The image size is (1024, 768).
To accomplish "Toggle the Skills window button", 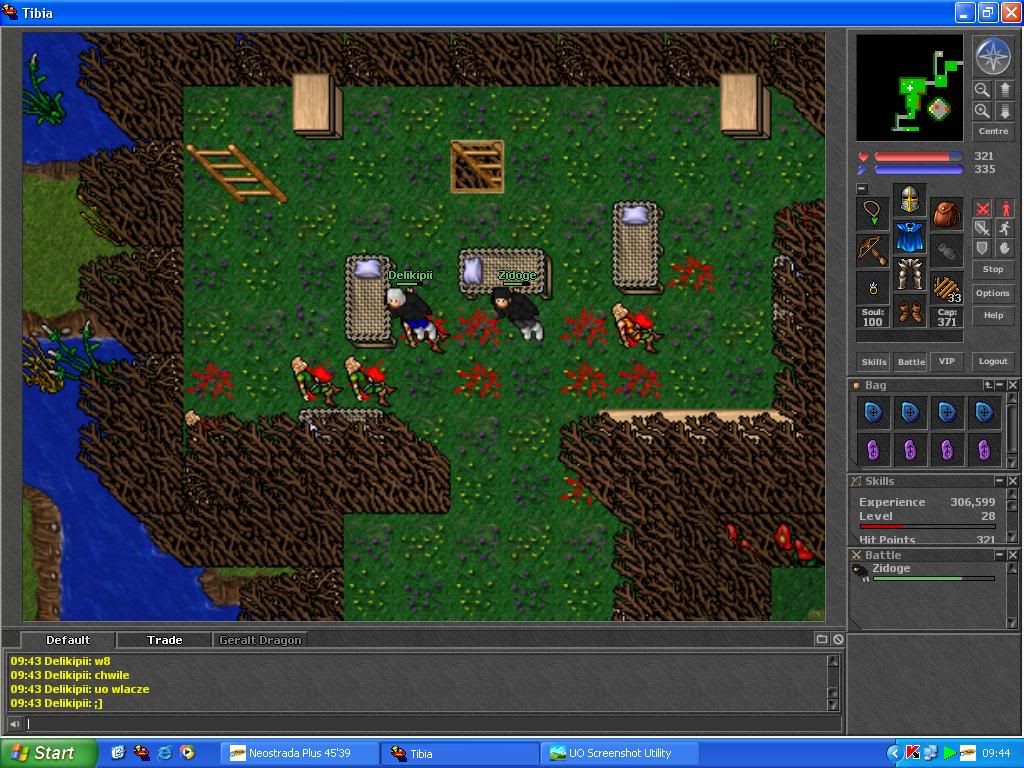I will 873,362.
